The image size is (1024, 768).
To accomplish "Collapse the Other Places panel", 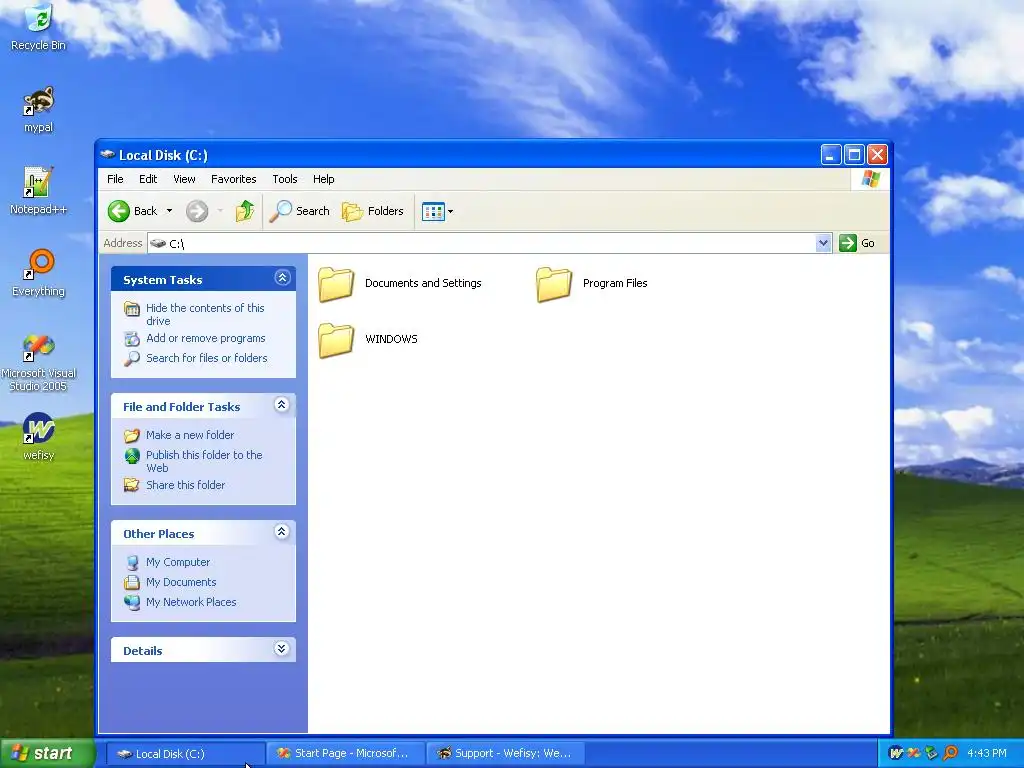I will tap(281, 532).
